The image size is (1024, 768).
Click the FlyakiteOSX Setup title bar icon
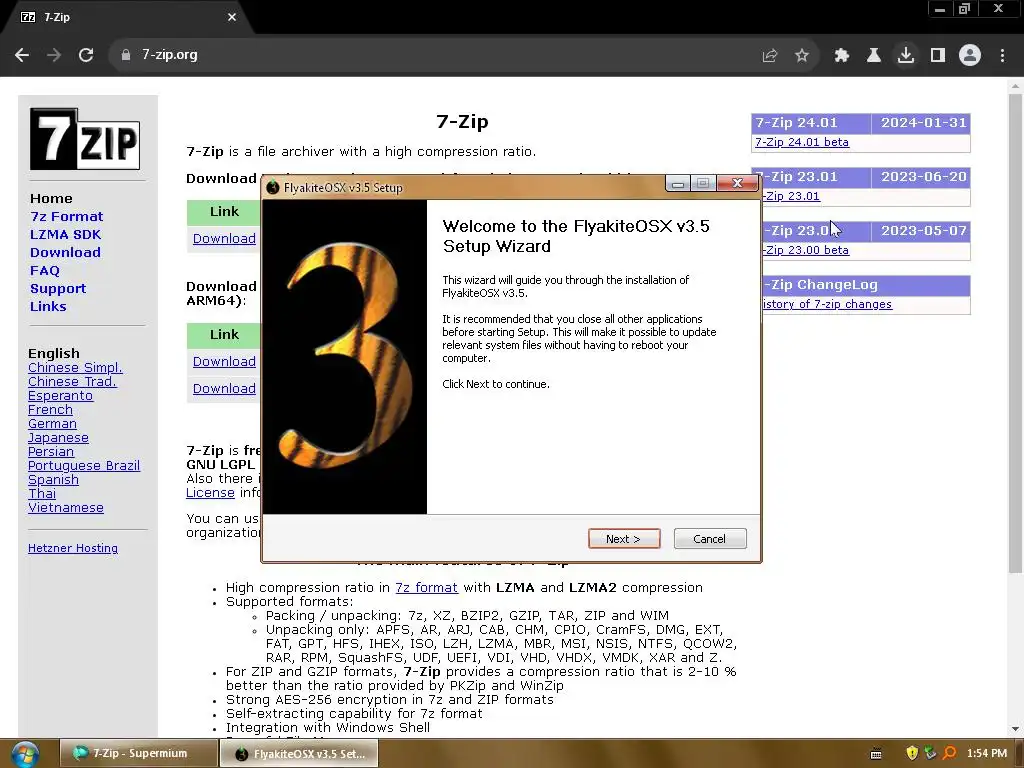[x=273, y=187]
